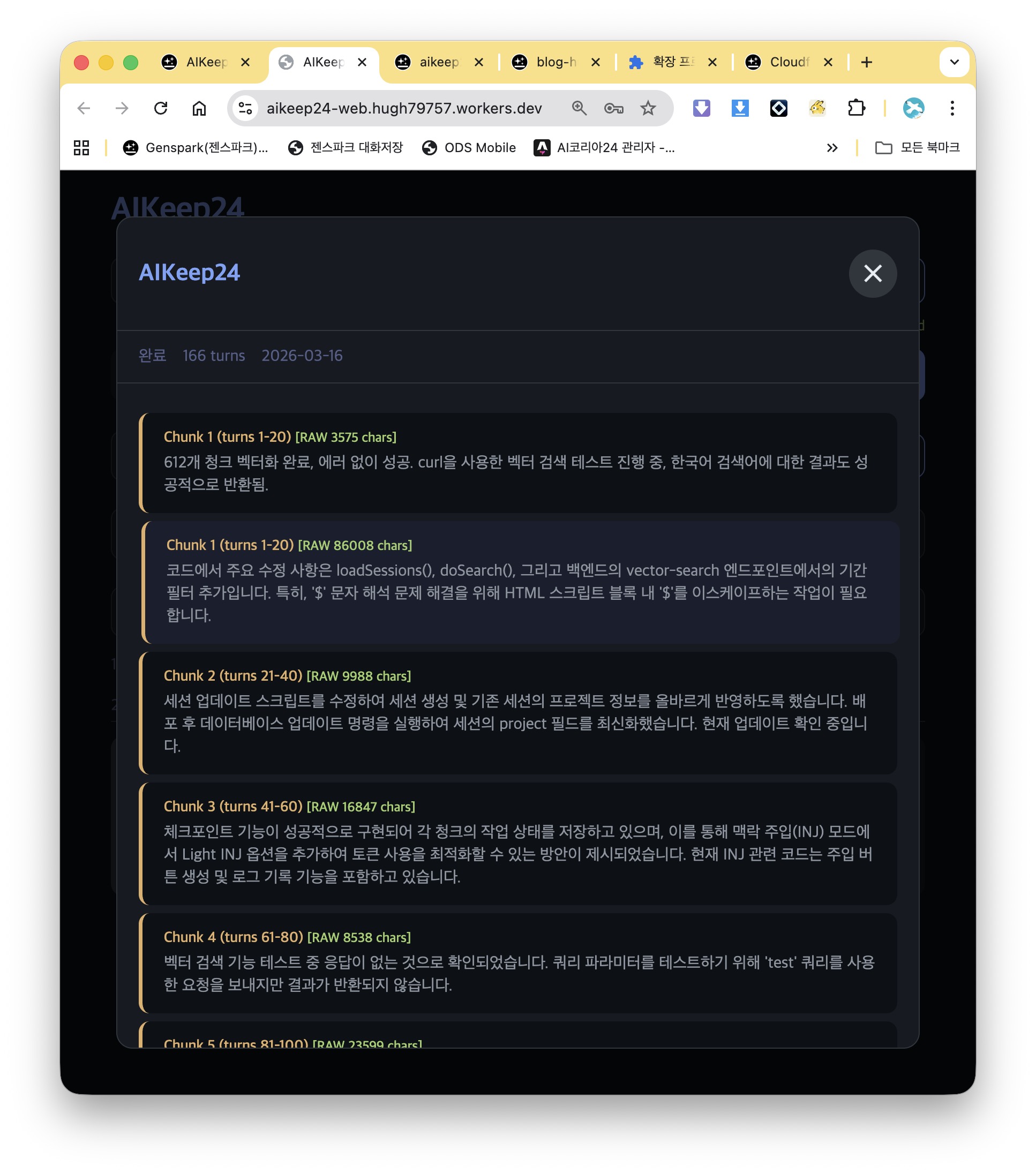
Task: Reload the current page
Action: point(161,108)
